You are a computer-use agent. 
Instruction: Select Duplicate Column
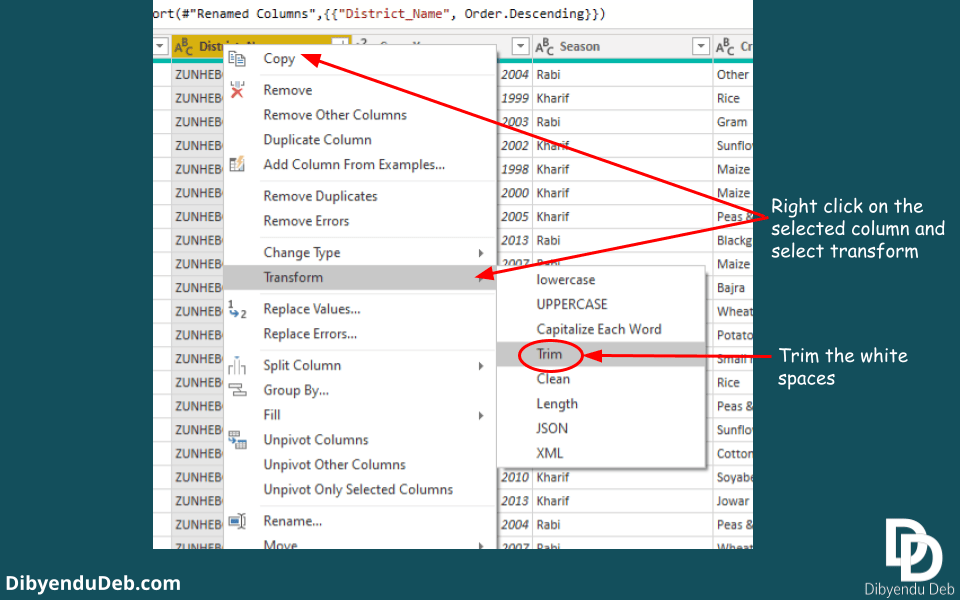(x=317, y=140)
